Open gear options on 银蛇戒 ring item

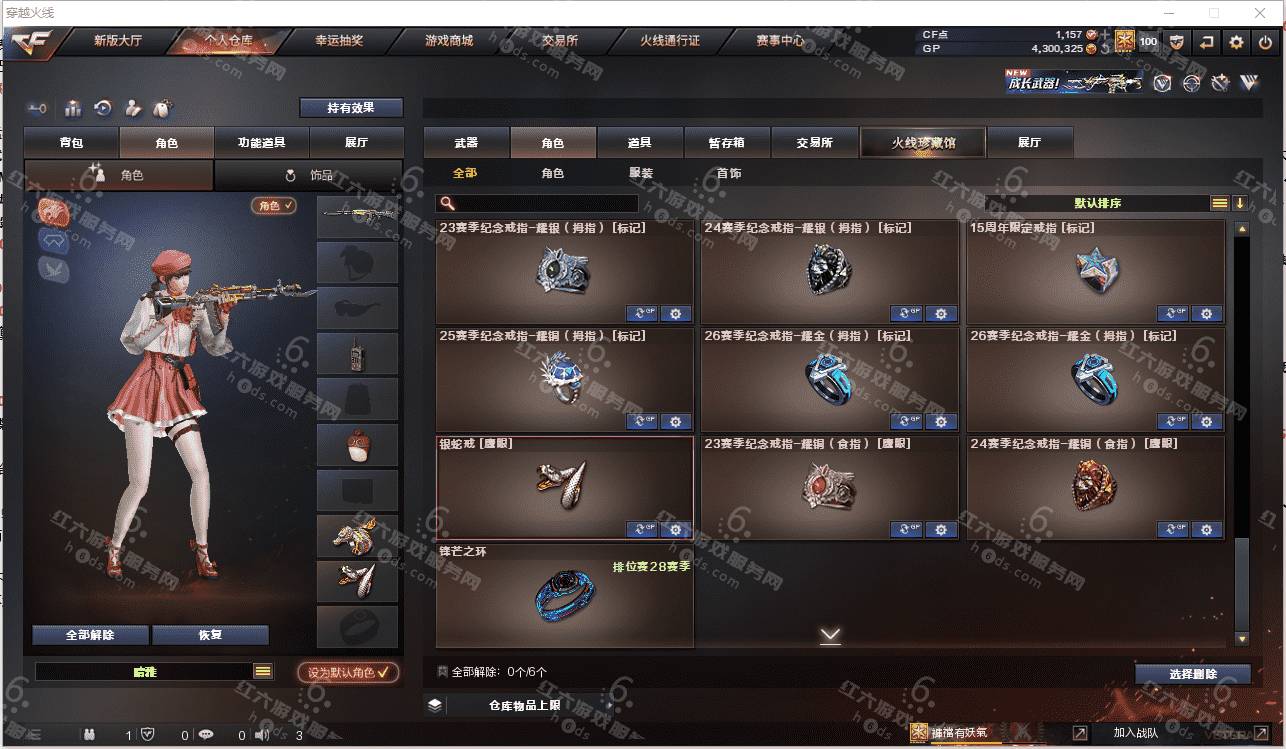point(676,529)
